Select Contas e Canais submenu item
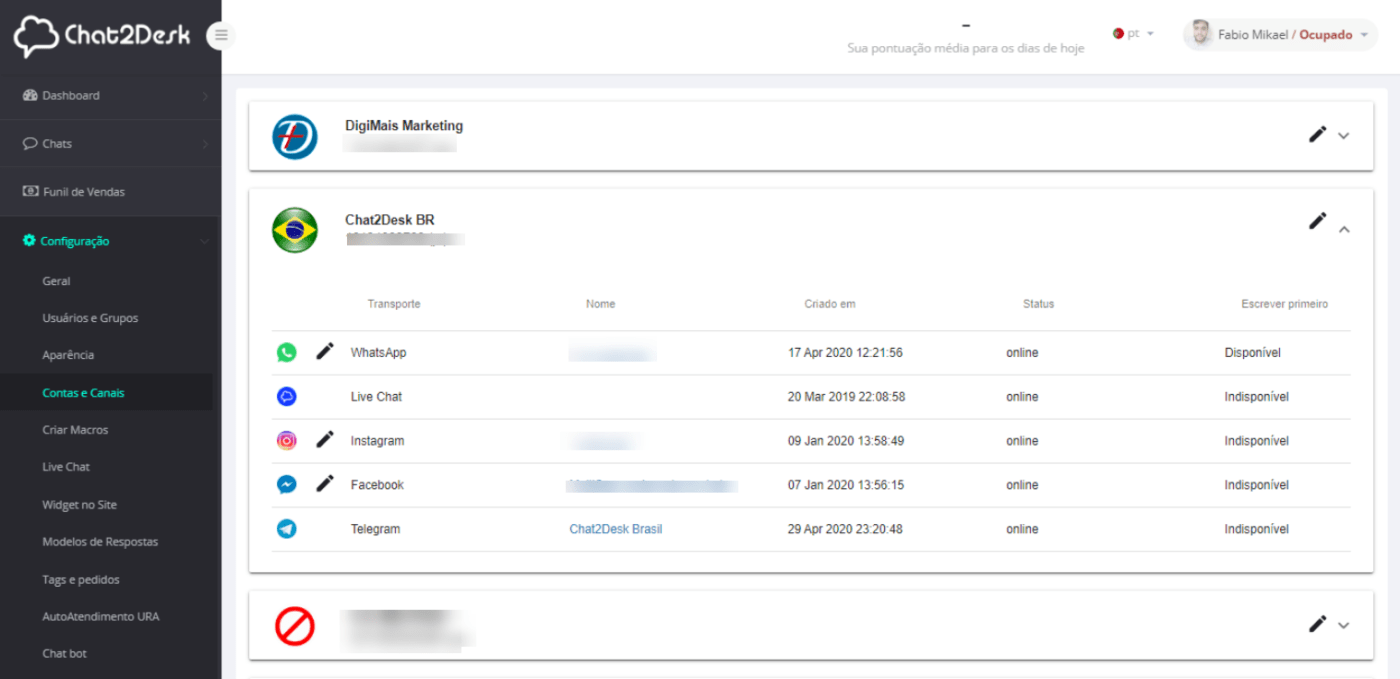This screenshot has width=1400, height=679. pyautogui.click(x=83, y=393)
